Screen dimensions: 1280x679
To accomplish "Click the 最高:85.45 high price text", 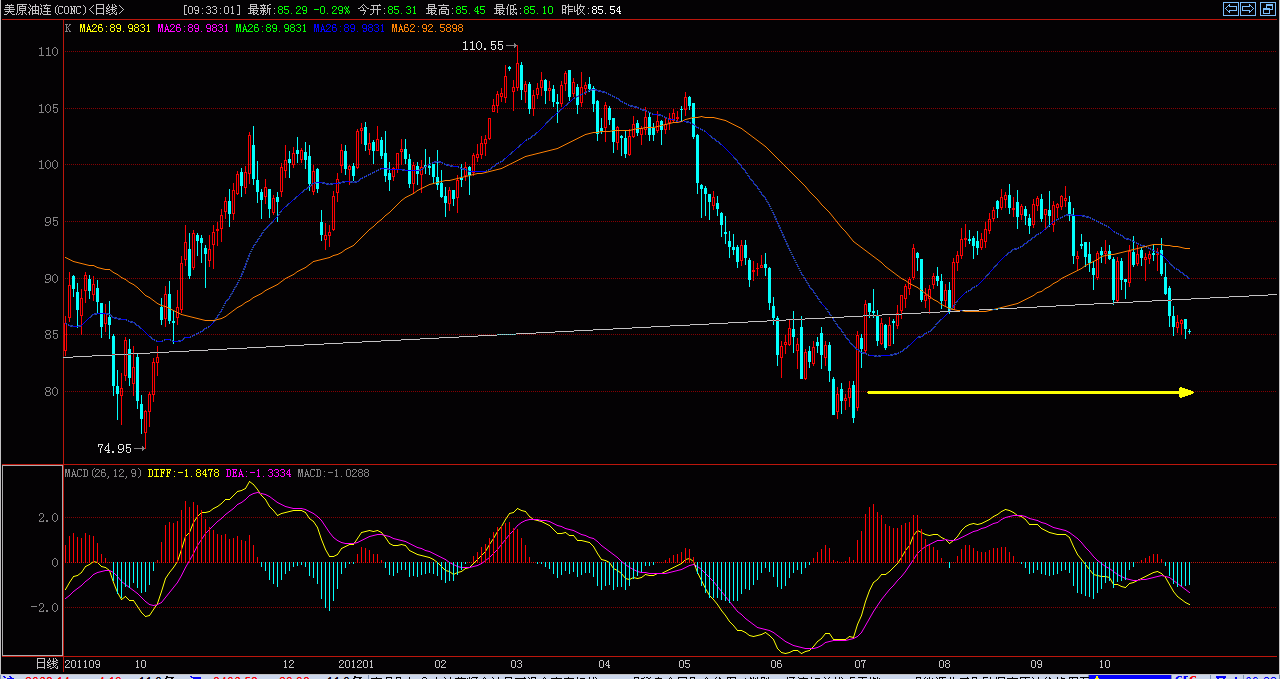I will click(x=456, y=9).
